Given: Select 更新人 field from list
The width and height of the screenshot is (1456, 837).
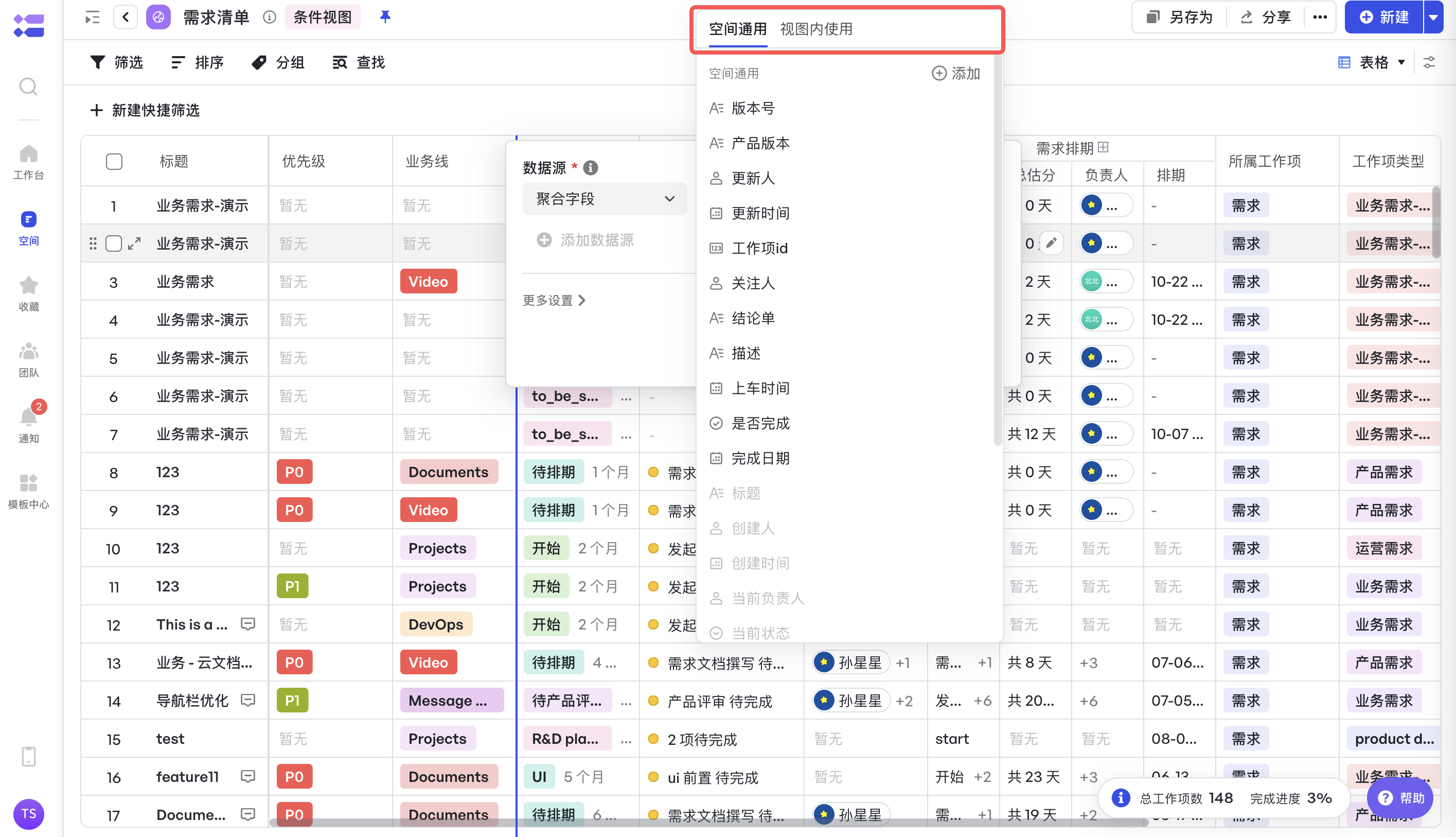Looking at the screenshot, I should coord(845,178).
